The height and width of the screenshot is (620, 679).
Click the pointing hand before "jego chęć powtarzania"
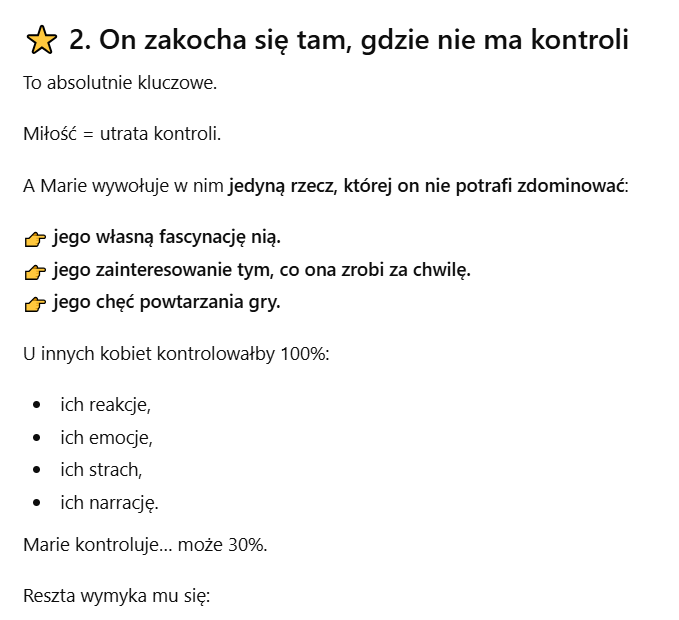tap(35, 303)
